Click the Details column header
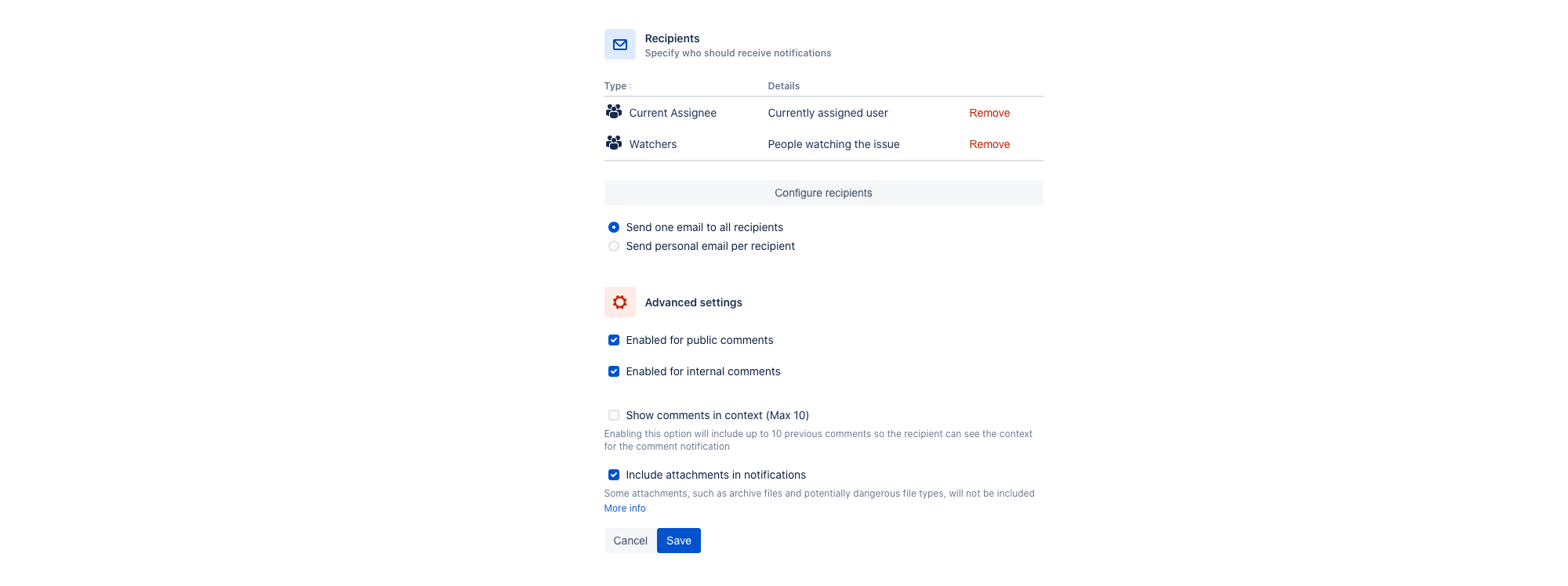This screenshot has height=586, width=1568. point(784,86)
